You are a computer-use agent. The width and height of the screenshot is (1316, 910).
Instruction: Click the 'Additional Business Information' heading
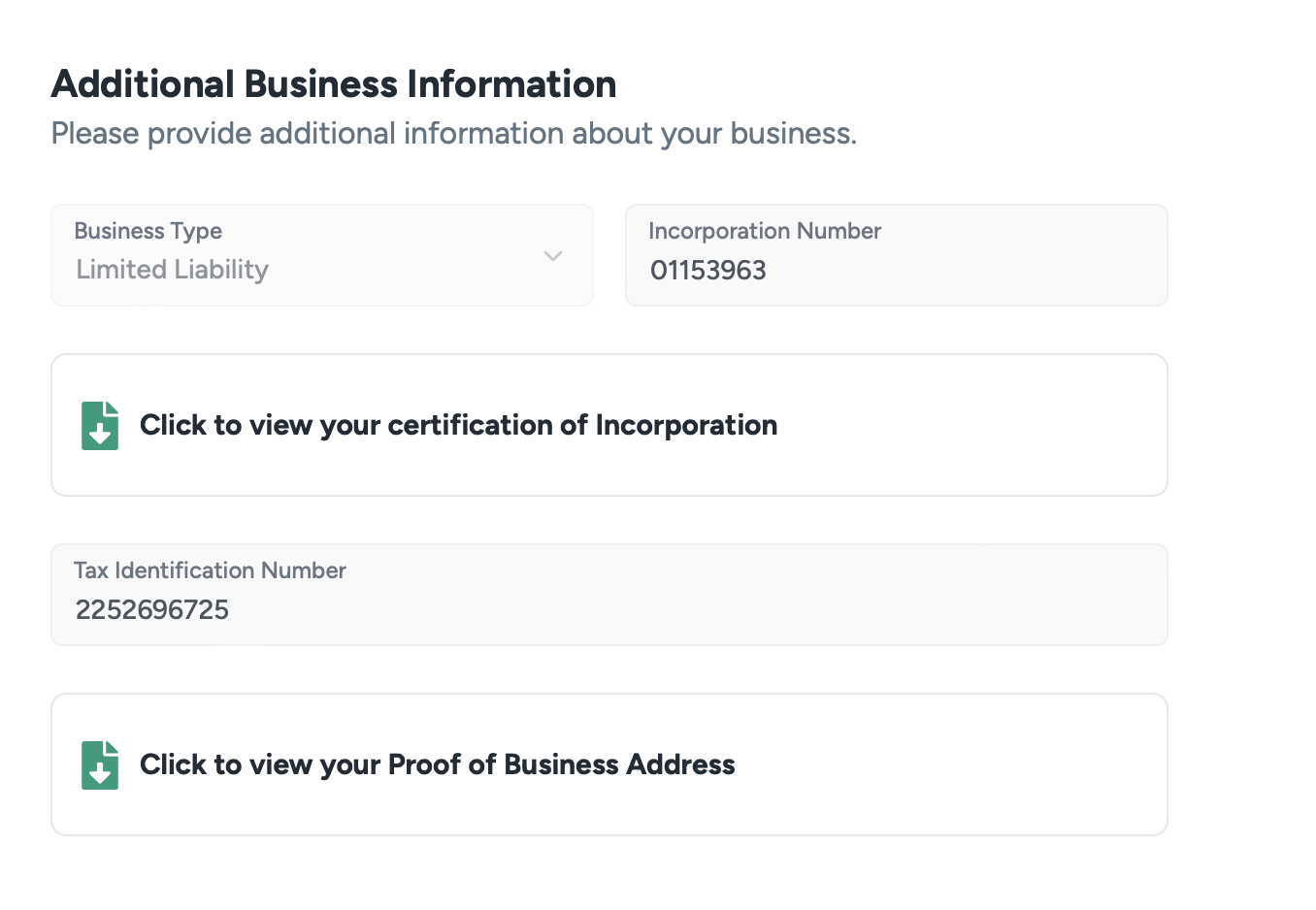(334, 84)
